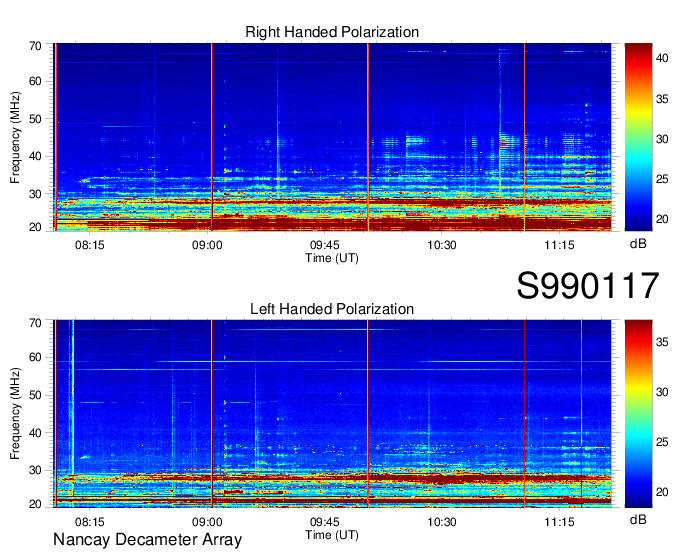Image resolution: width=680 pixels, height=552 pixels.
Task: Click the 20 dB label on bottom colorbar
Action: click(x=662, y=492)
